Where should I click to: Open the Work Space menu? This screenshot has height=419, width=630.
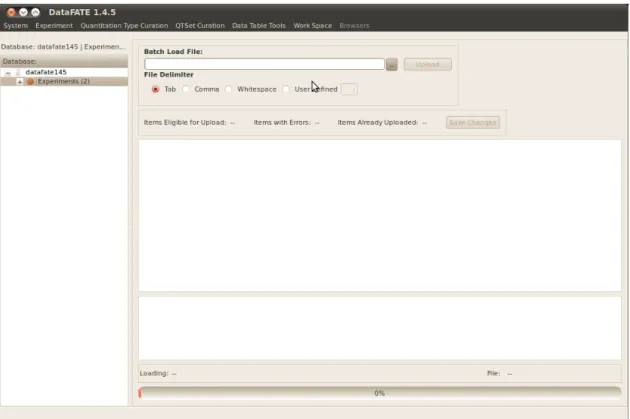pos(313,25)
